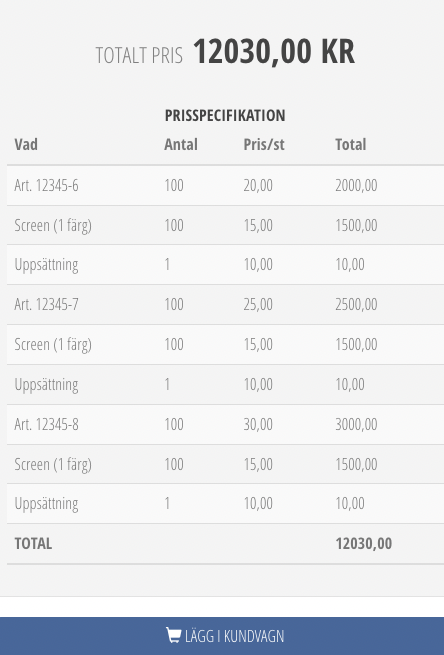
Task: Click the Total column header
Action: [351, 145]
